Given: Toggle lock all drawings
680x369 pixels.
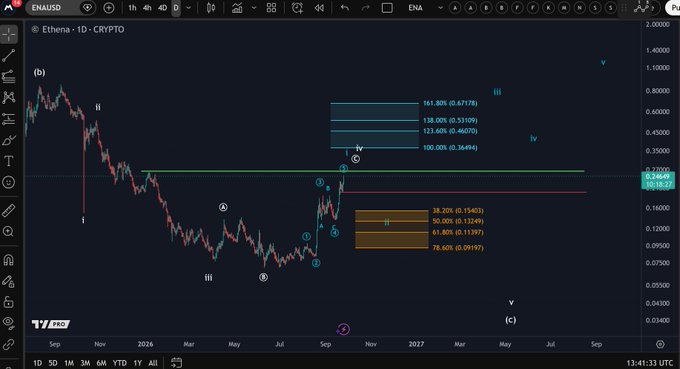Looking at the screenshot, I should (9, 302).
